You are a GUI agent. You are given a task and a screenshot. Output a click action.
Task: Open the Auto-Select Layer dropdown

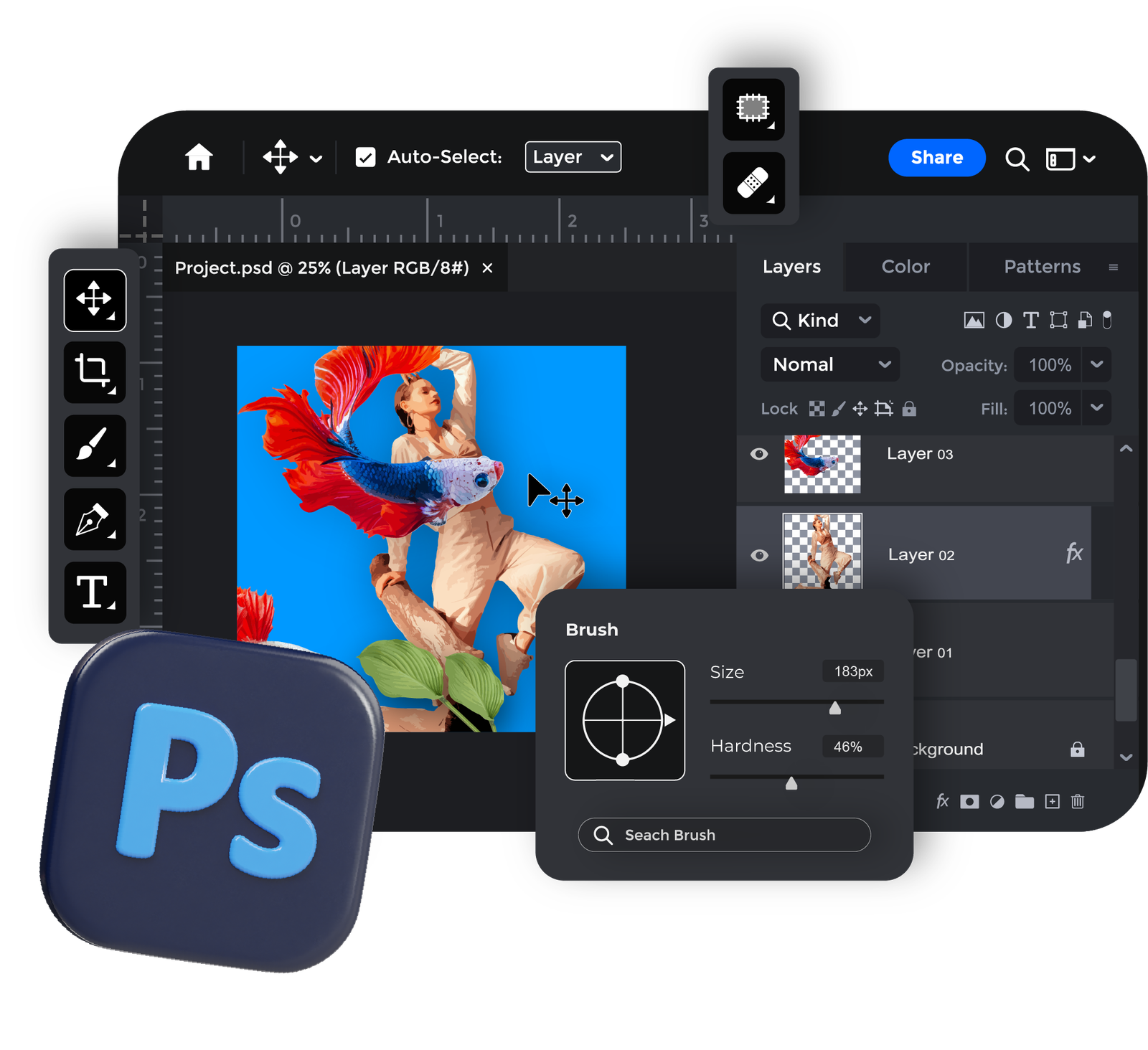pyautogui.click(x=573, y=157)
